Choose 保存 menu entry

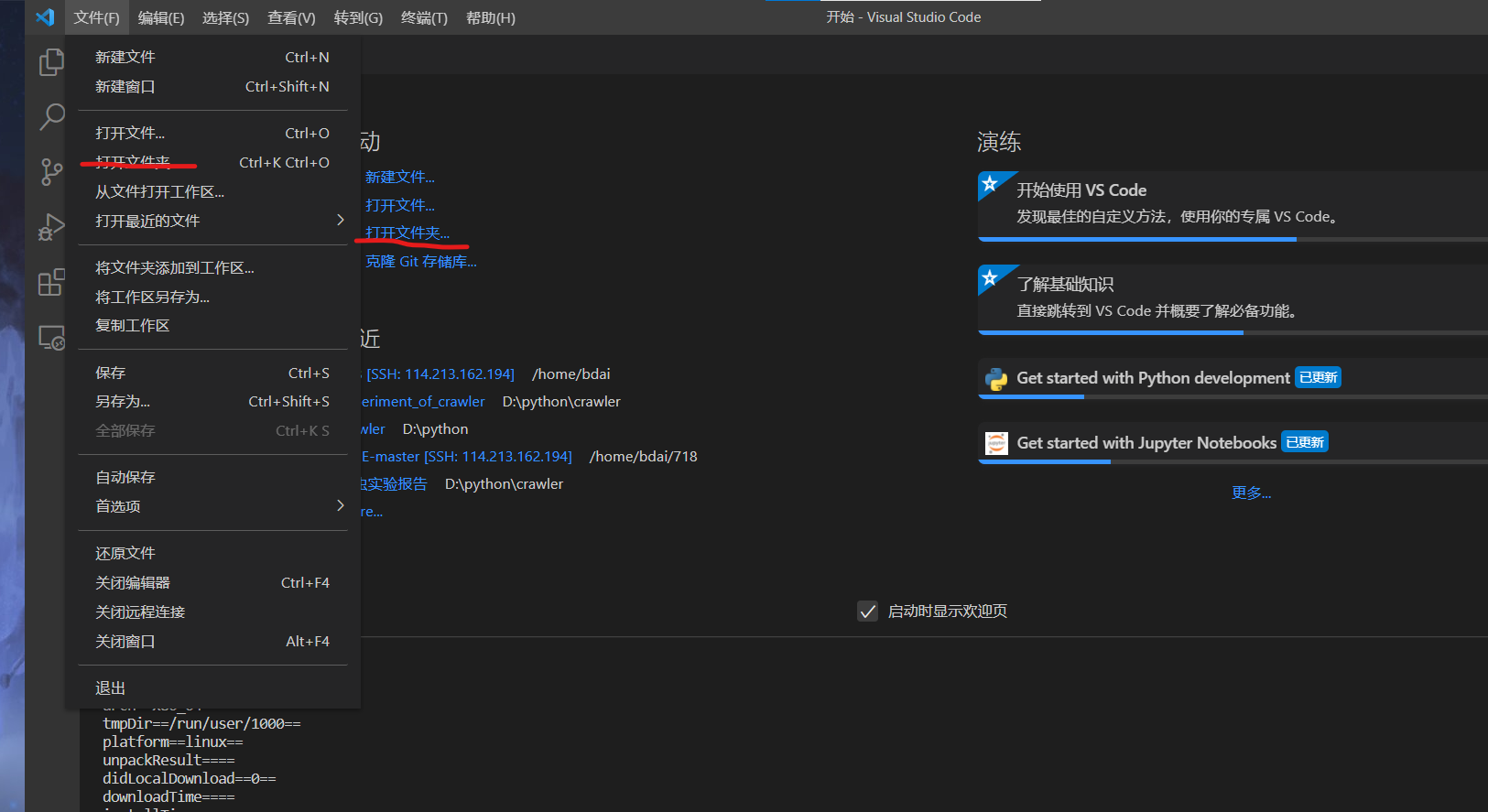coord(212,373)
